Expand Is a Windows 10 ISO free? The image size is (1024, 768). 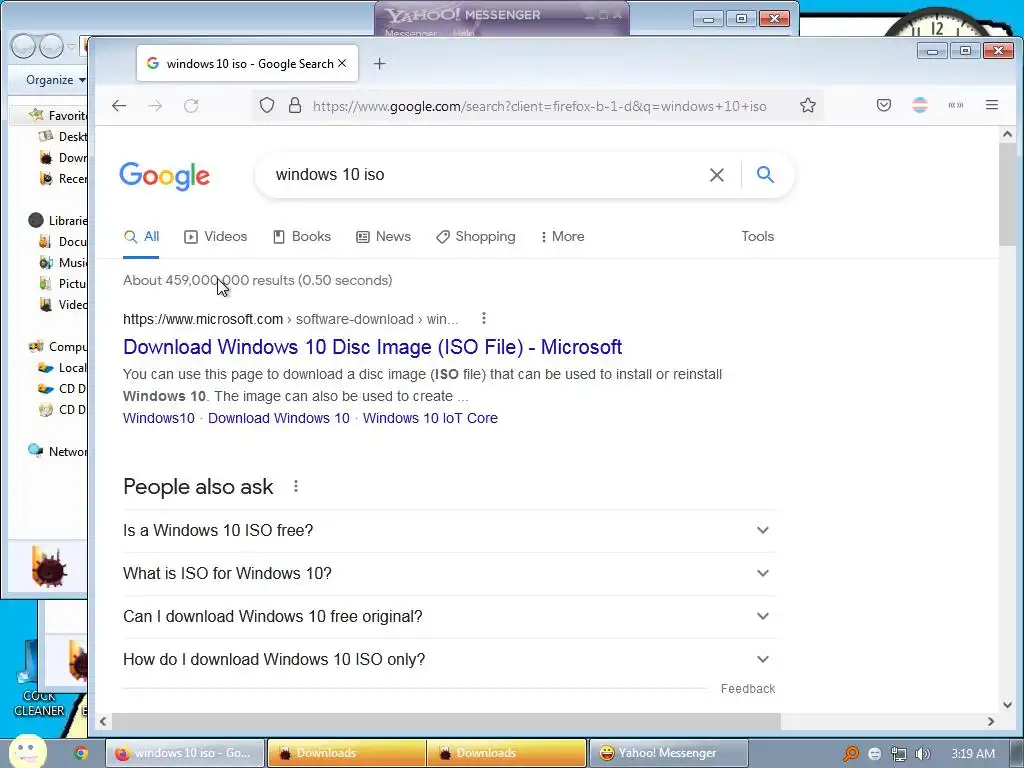pyautogui.click(x=449, y=530)
